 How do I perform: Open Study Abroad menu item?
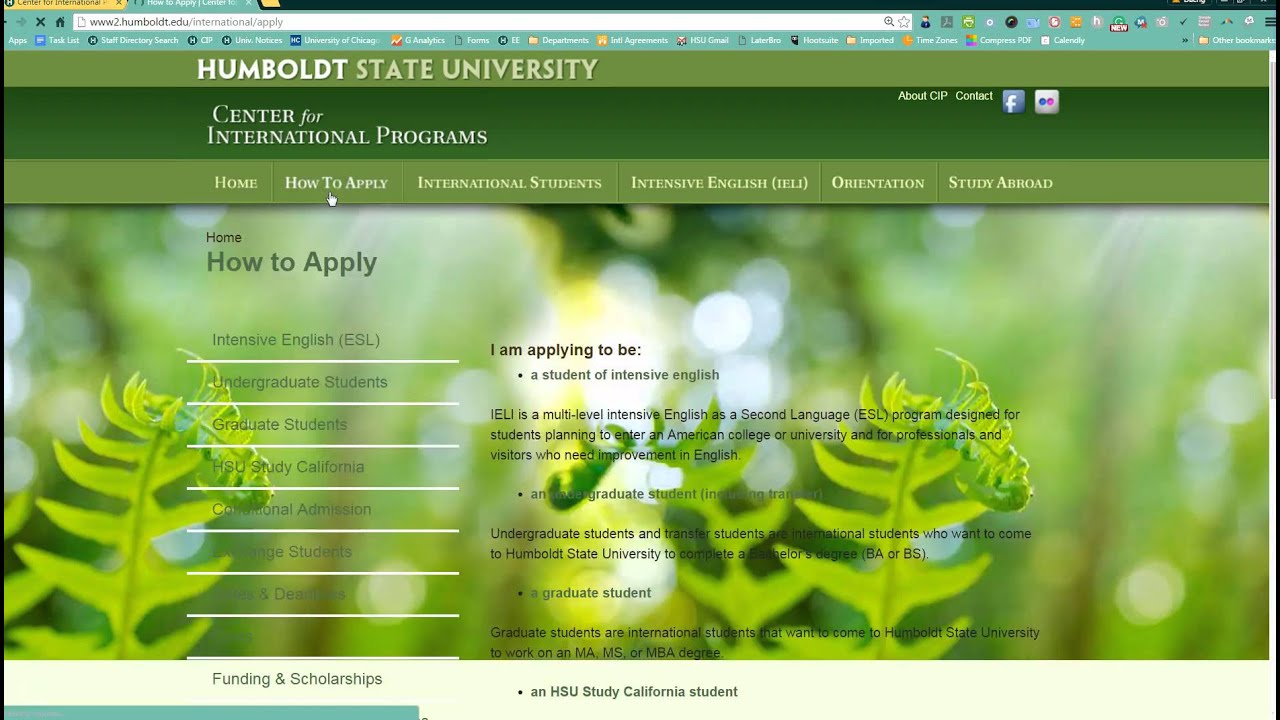(x=1000, y=183)
